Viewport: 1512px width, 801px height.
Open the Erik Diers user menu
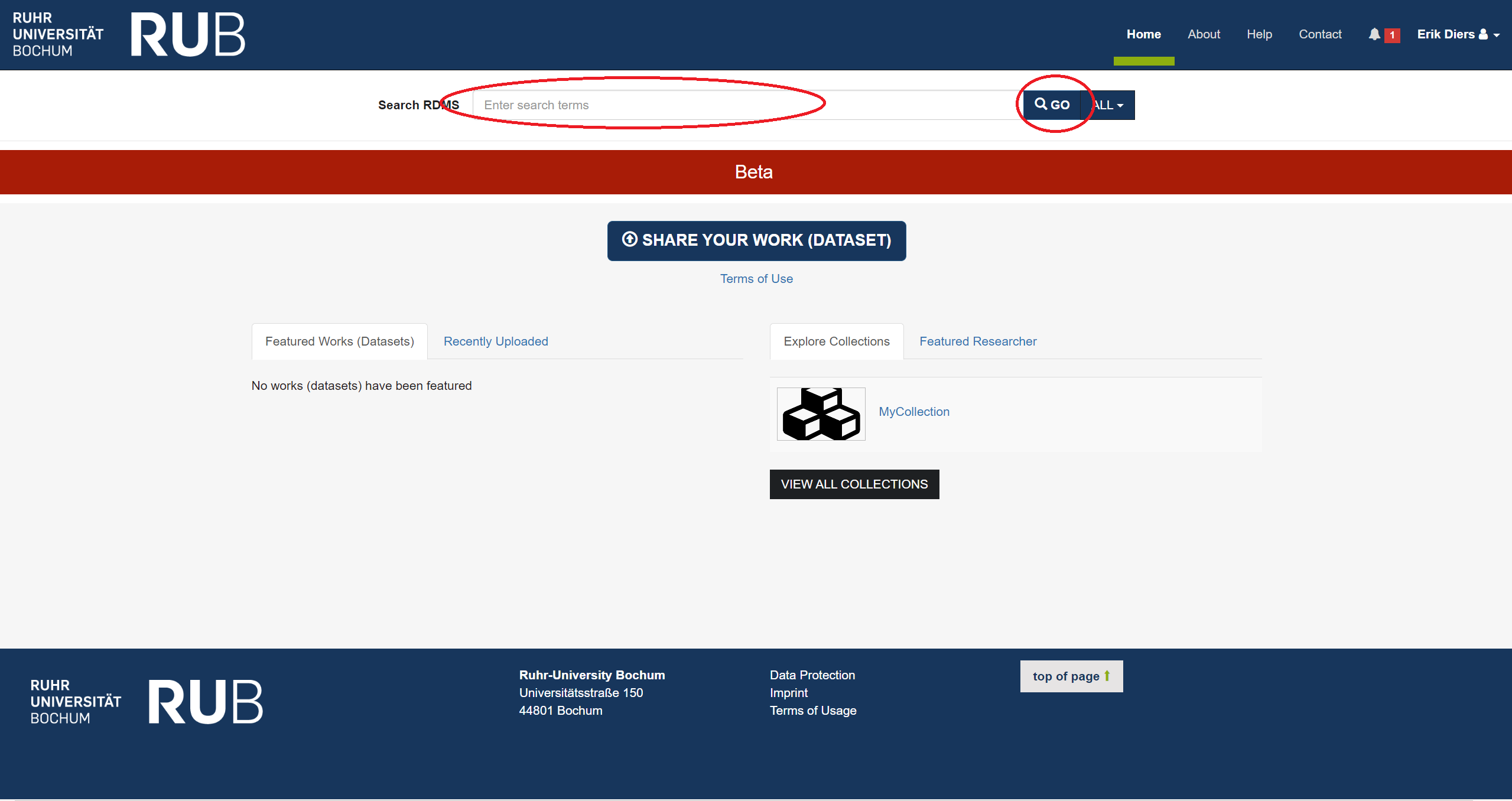pos(1458,34)
